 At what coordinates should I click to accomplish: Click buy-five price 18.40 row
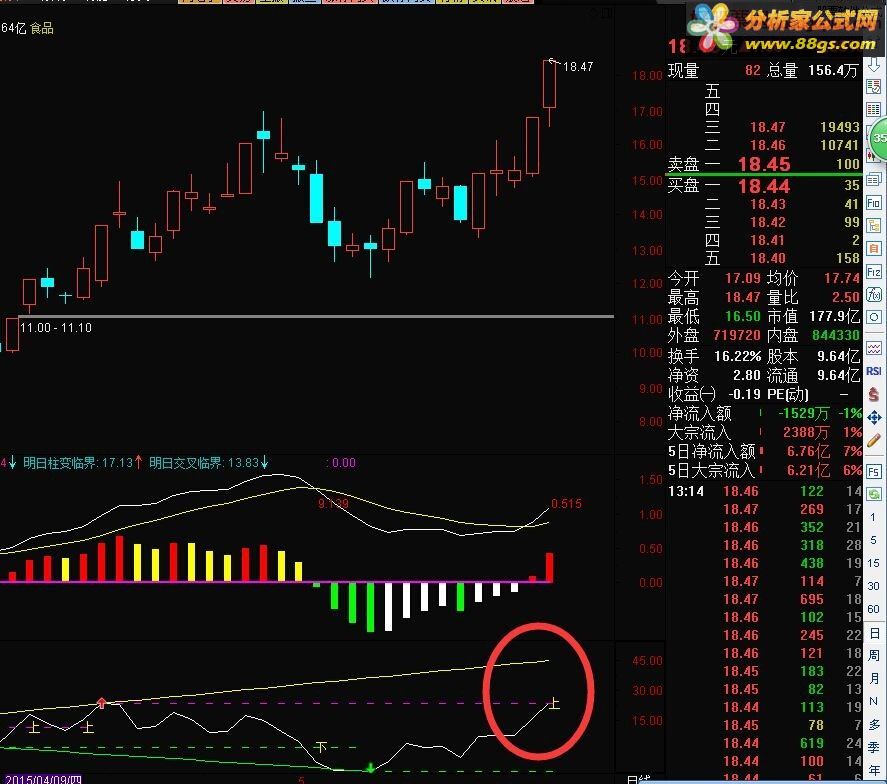(765, 259)
